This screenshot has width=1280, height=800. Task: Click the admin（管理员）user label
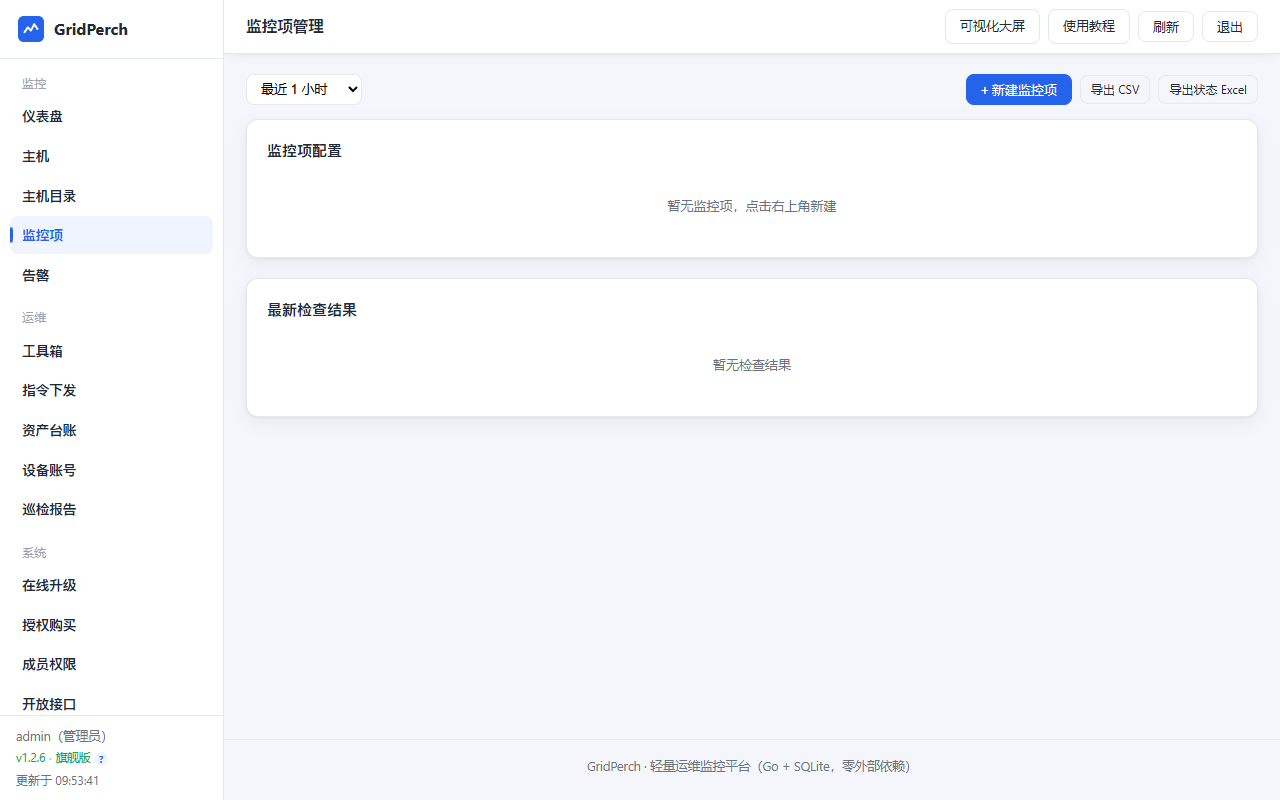(x=61, y=736)
